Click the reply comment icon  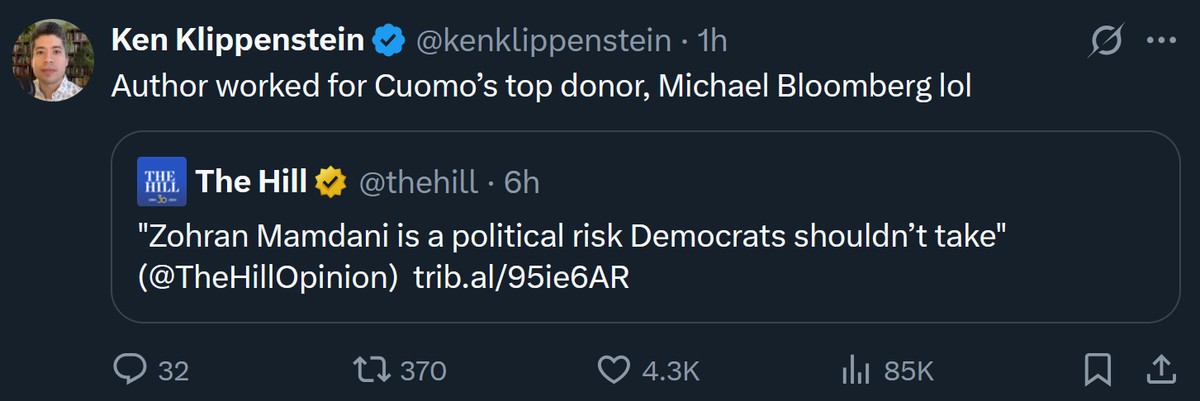click(129, 370)
